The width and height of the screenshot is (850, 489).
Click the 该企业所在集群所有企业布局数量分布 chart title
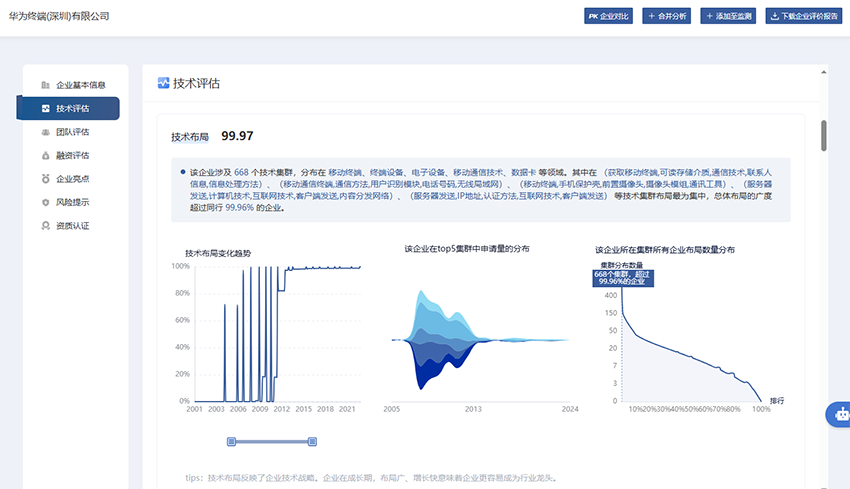pos(665,250)
